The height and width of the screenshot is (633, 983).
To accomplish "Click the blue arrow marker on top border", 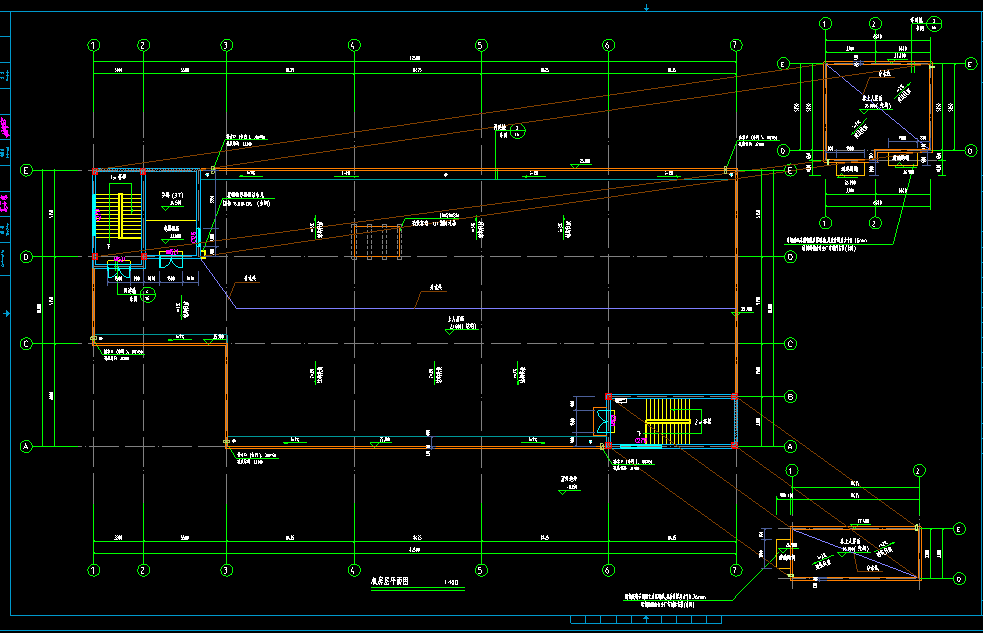I will [647, 8].
